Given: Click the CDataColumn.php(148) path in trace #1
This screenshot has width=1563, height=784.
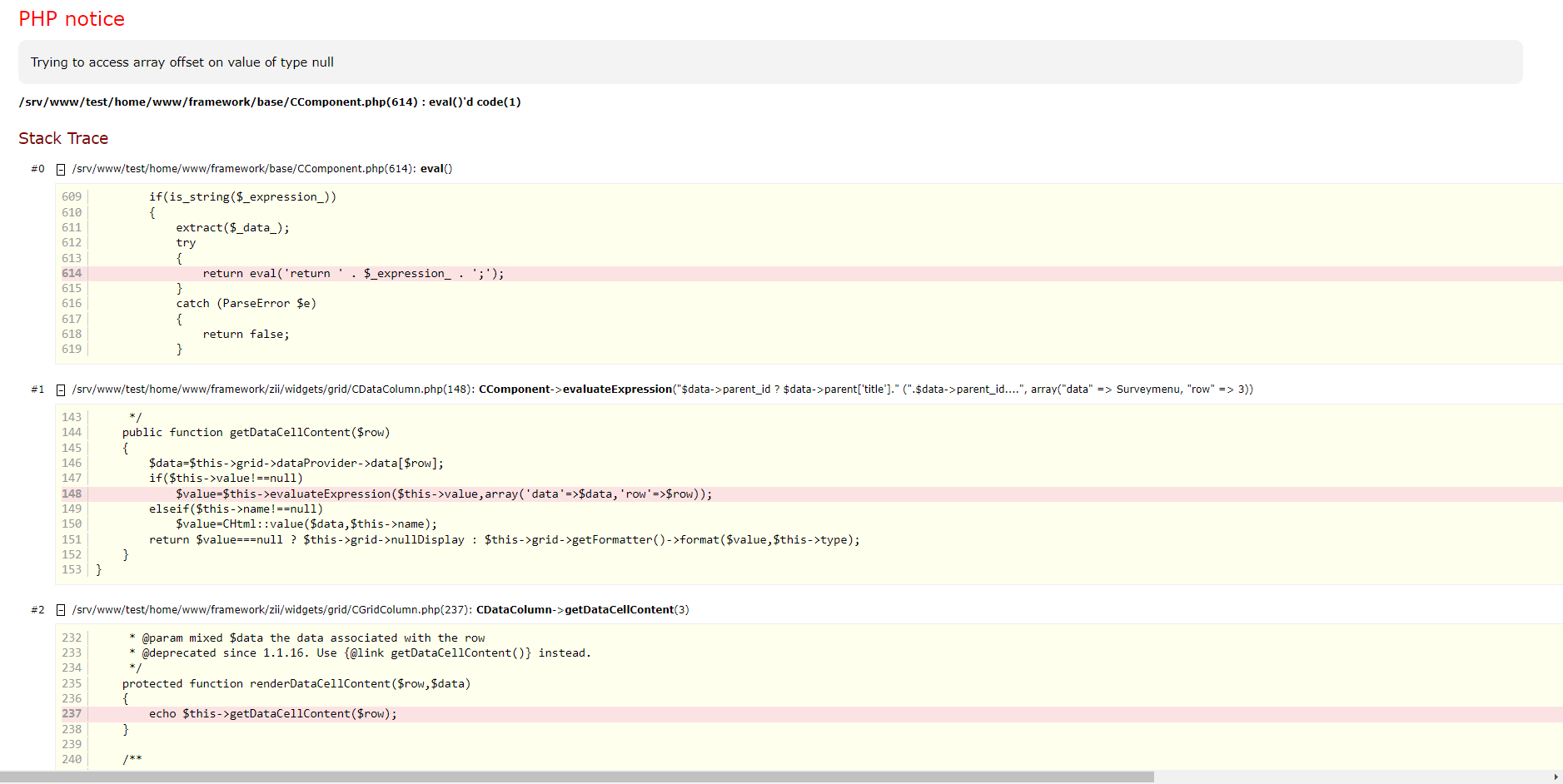Looking at the screenshot, I should click(x=272, y=390).
